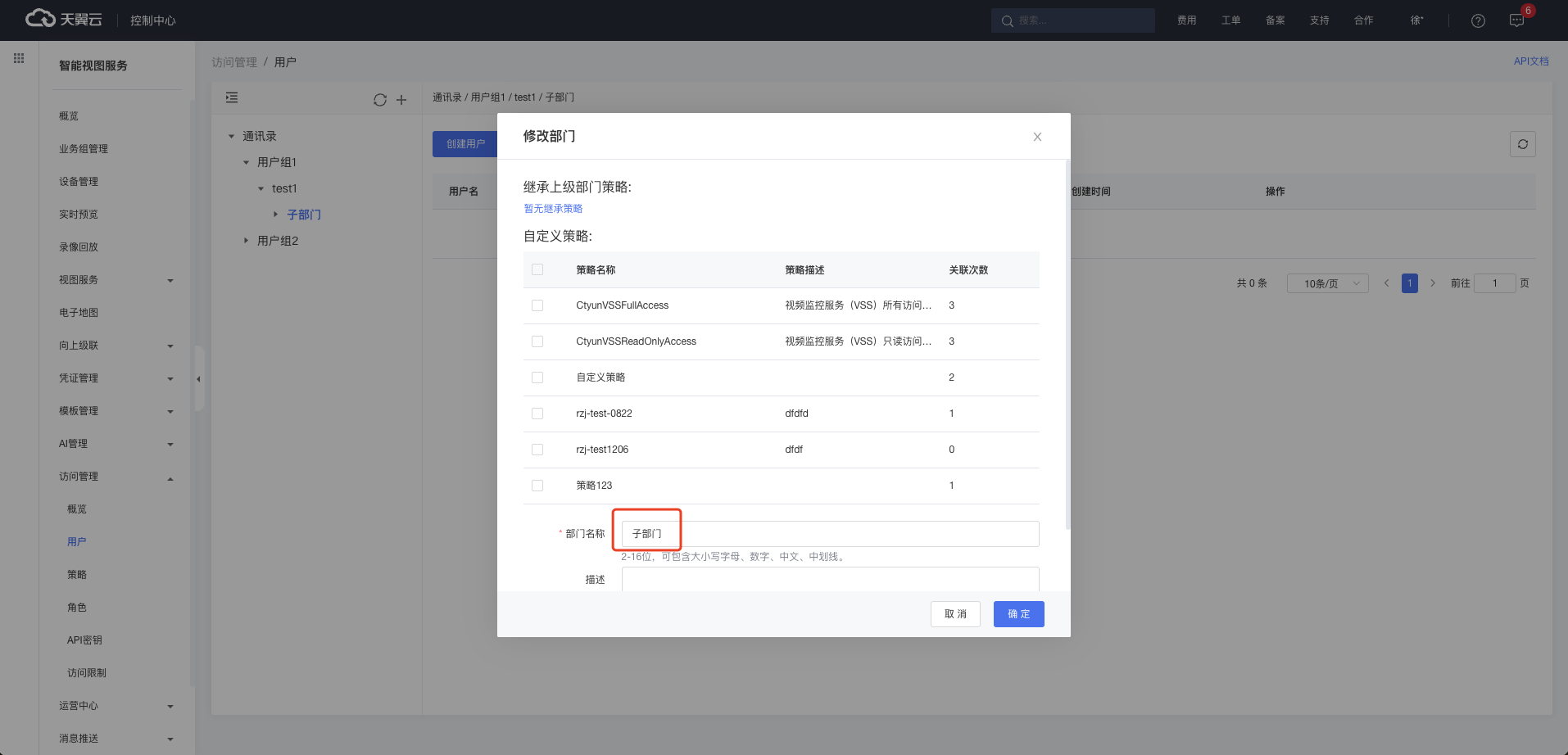
Task: Close the 修改部门 dialog
Action: [x=1037, y=137]
